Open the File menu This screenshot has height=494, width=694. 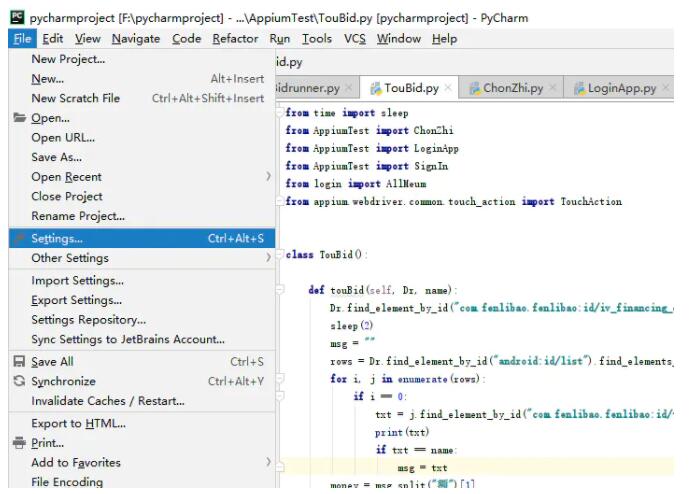point(22,39)
